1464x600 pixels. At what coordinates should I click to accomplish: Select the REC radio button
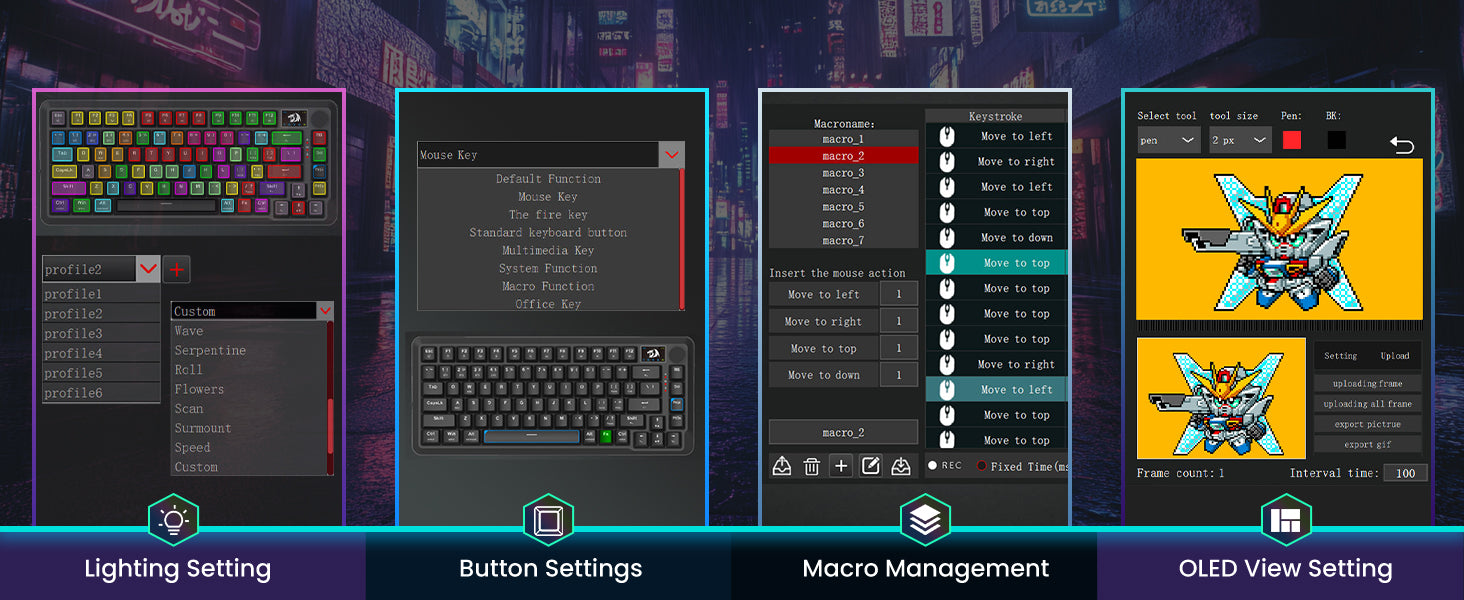(x=933, y=466)
